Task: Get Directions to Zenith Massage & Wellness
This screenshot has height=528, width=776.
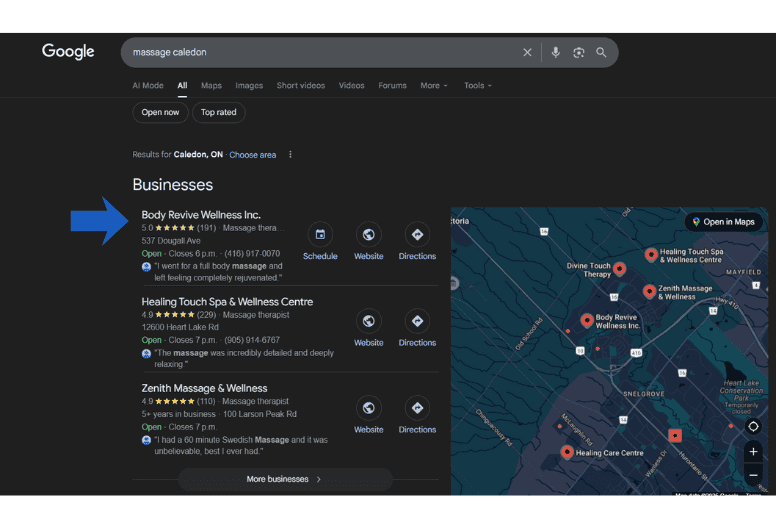Action: 417,408
